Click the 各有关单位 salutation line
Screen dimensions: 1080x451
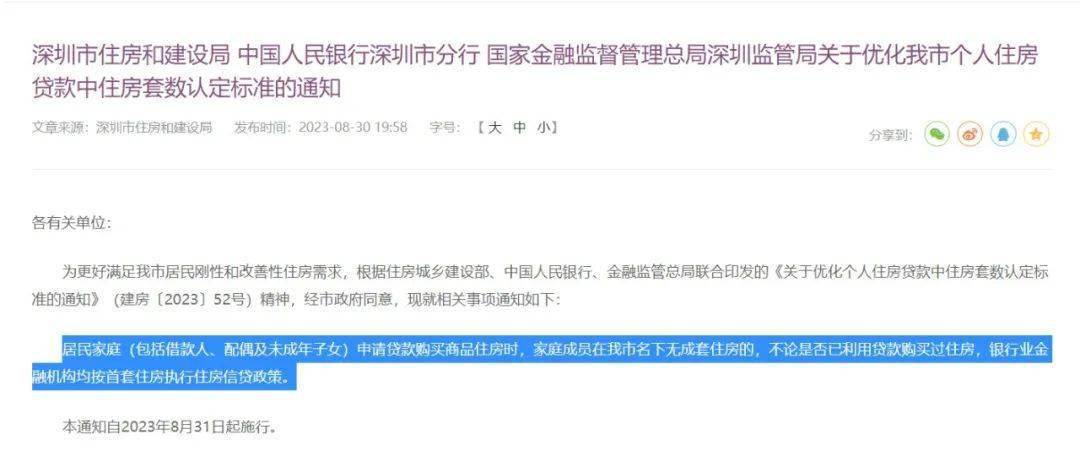click(x=71, y=222)
